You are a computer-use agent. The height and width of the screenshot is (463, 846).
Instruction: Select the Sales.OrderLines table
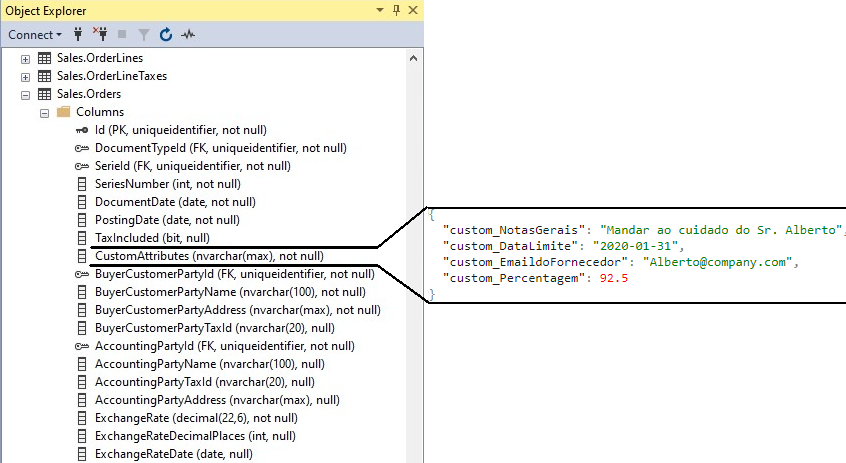(x=100, y=58)
